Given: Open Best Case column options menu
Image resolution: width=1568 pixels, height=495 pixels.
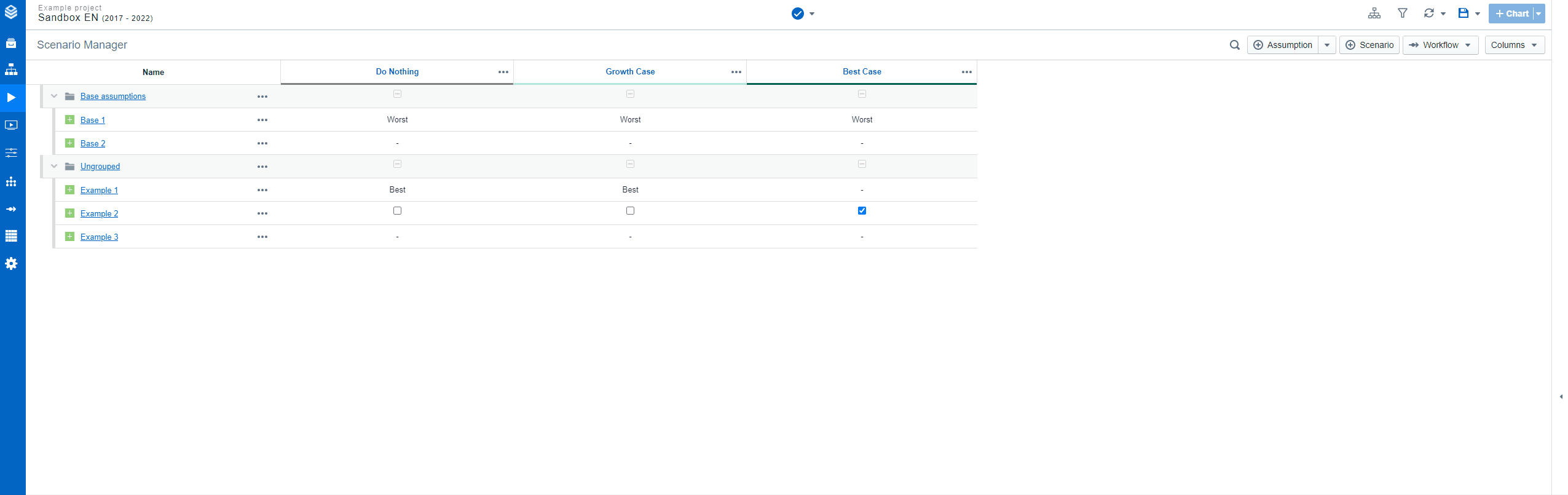Looking at the screenshot, I should pyautogui.click(x=966, y=72).
